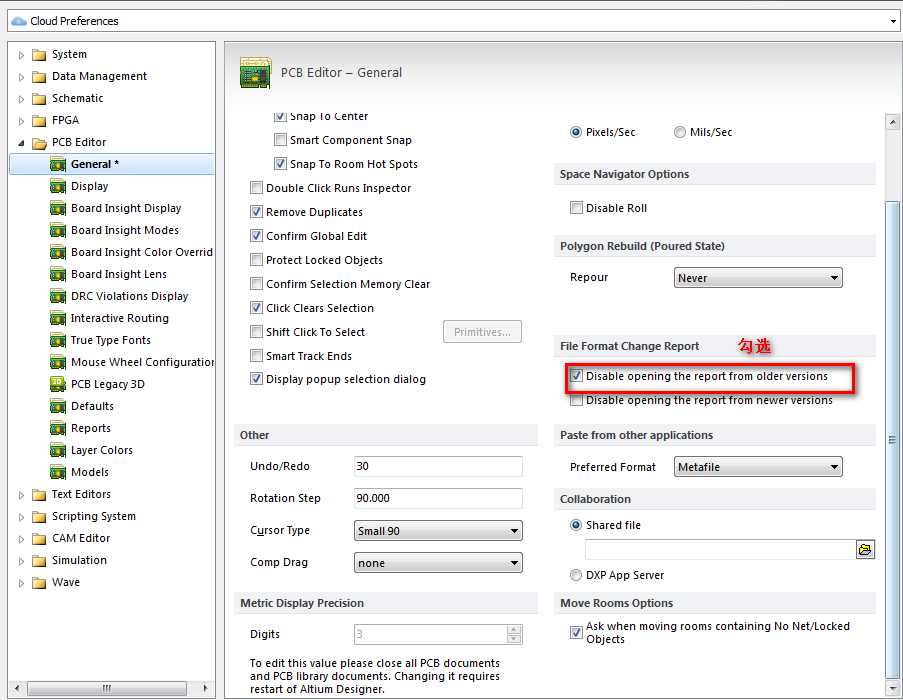Viewport: 903px width, 700px height.
Task: Toggle Disable opening report from newer versions
Action: (576, 400)
